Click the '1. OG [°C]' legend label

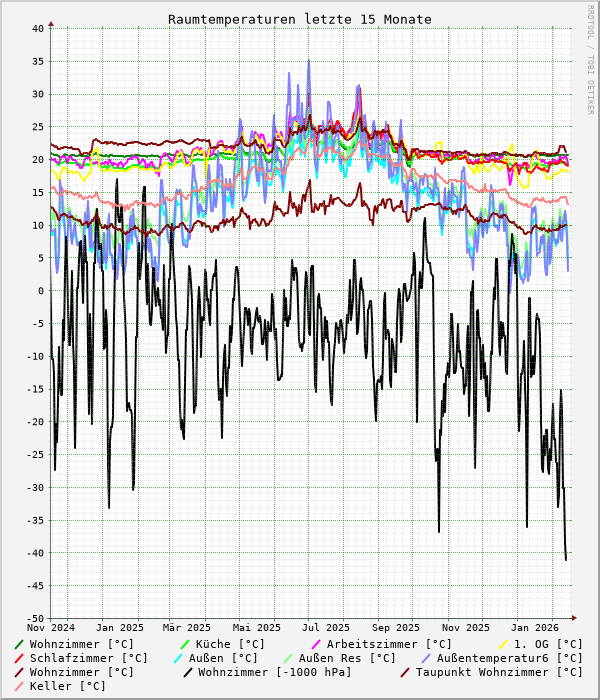(x=549, y=644)
